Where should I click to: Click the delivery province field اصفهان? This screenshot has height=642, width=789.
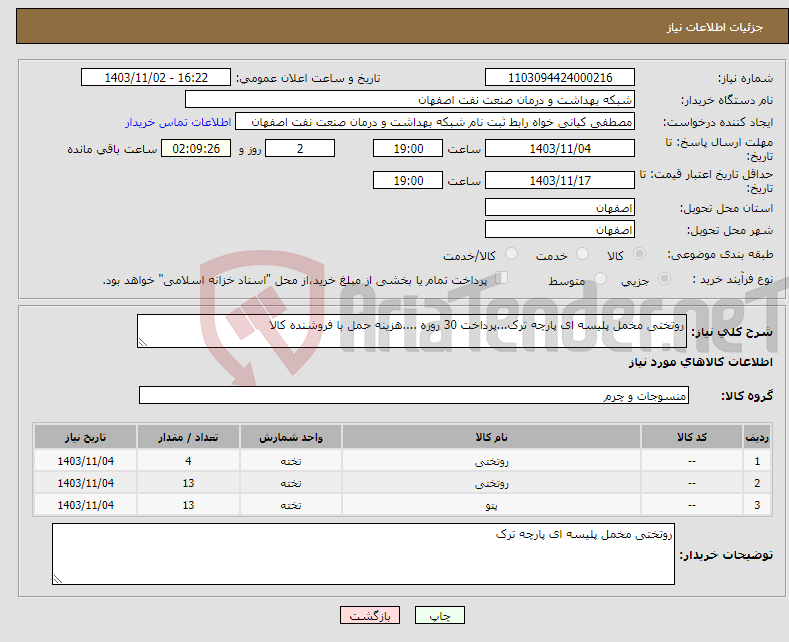[x=560, y=207]
